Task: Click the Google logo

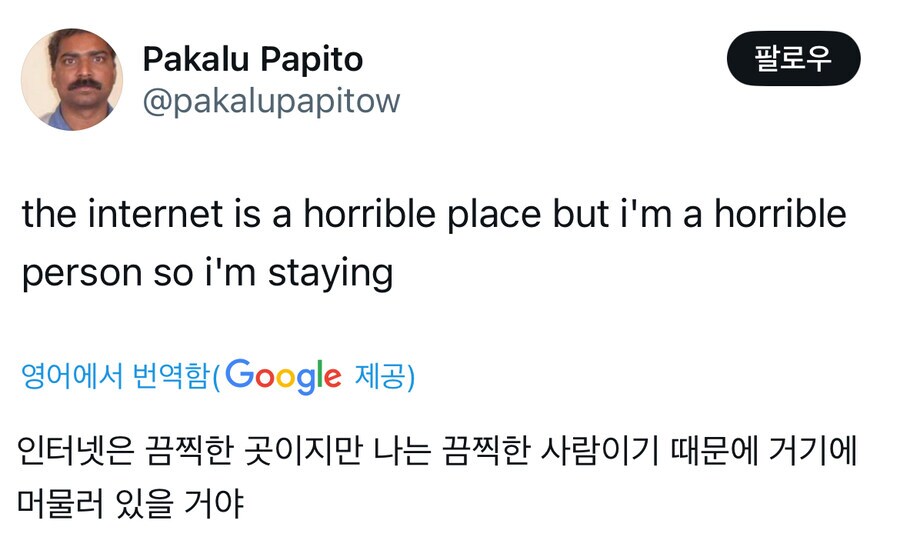Action: [x=284, y=376]
